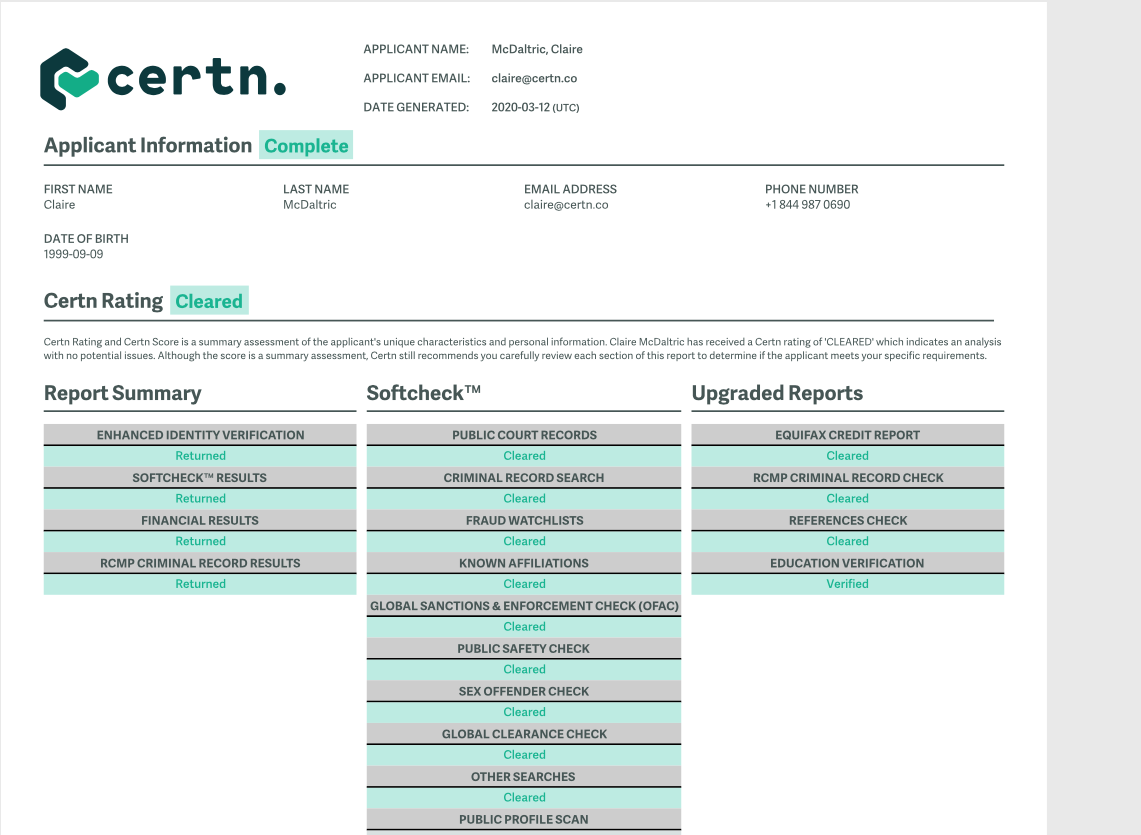Expand the Global Sanctions & Enforcement Check
The width and height of the screenshot is (1141, 835).
524,605
